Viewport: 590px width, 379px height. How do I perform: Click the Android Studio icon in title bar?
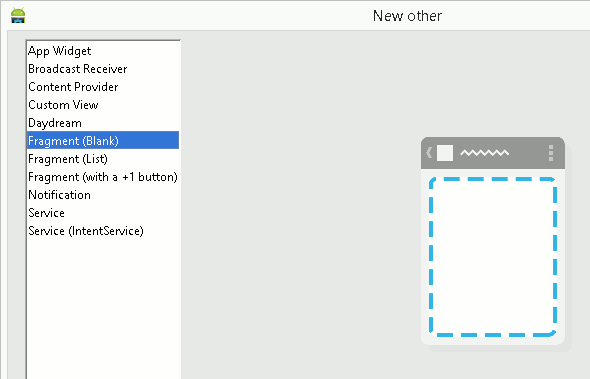coord(18,15)
